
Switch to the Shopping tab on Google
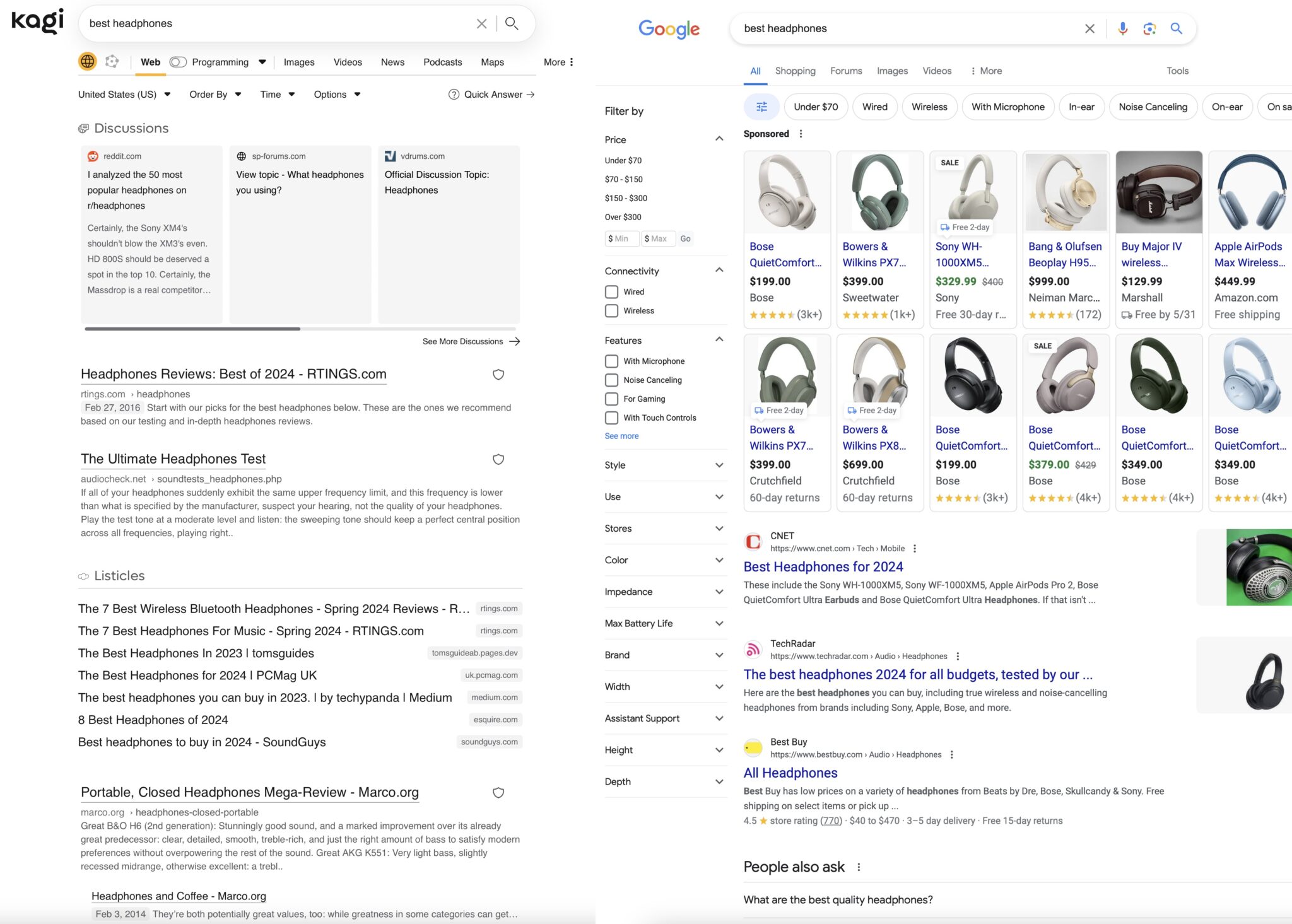[795, 71]
